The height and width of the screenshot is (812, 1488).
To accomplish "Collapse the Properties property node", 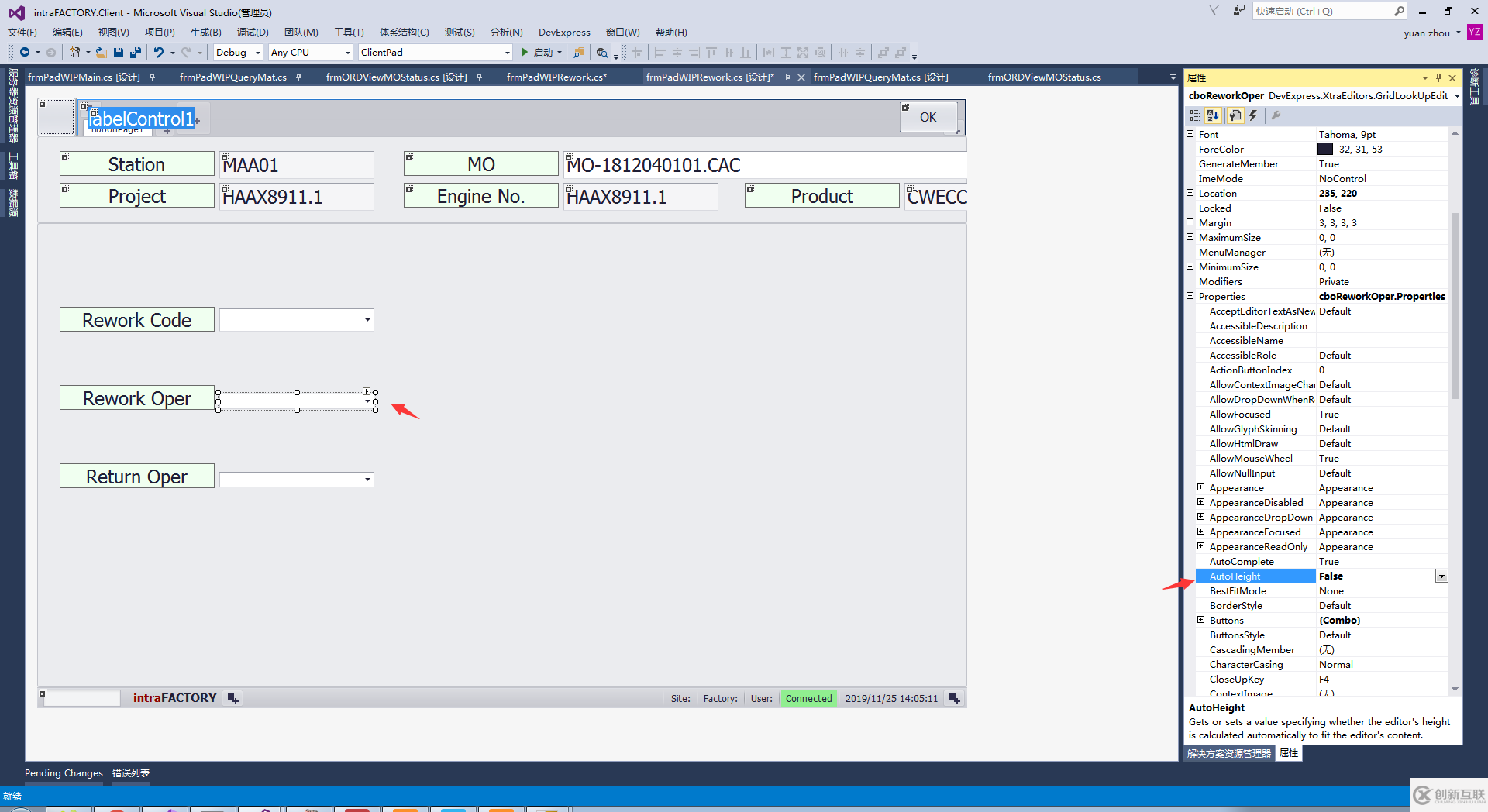I will click(x=1190, y=296).
